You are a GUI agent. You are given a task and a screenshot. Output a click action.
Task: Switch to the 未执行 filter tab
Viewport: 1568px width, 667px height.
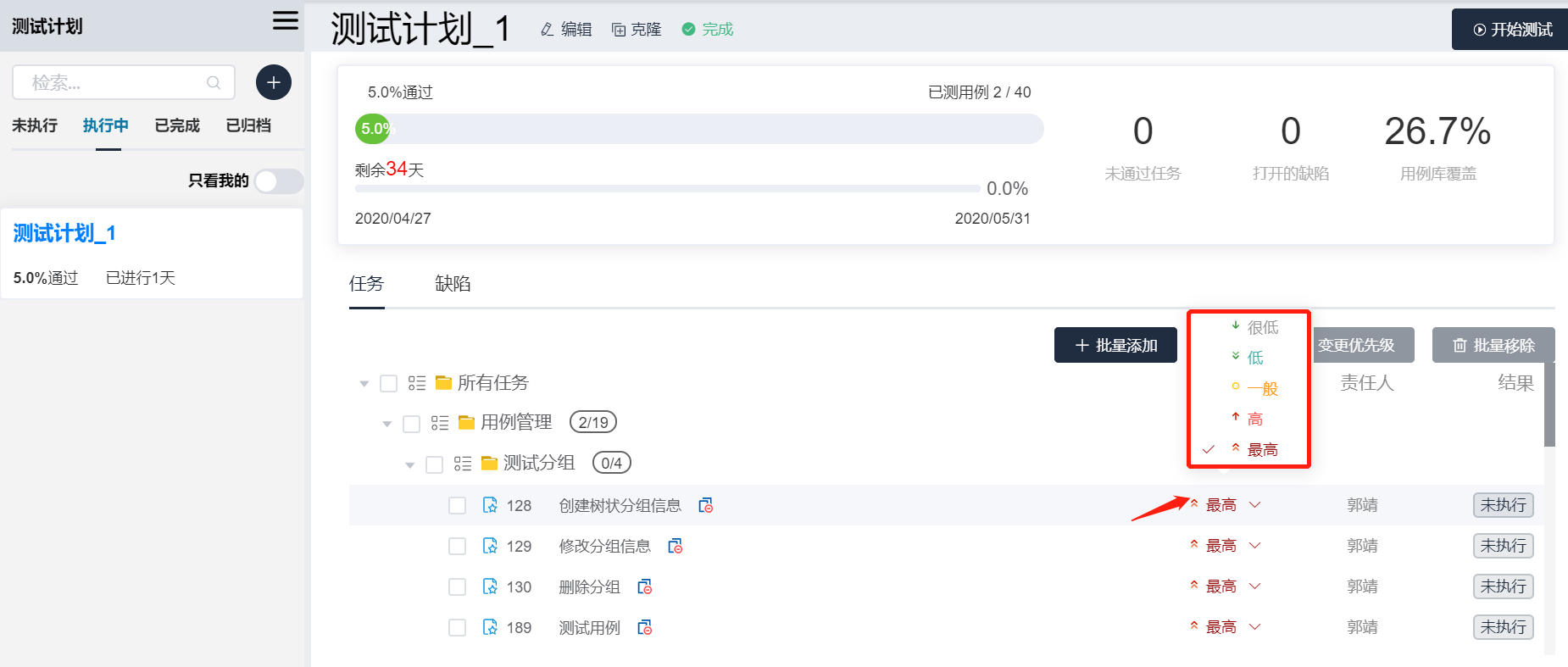(x=35, y=125)
